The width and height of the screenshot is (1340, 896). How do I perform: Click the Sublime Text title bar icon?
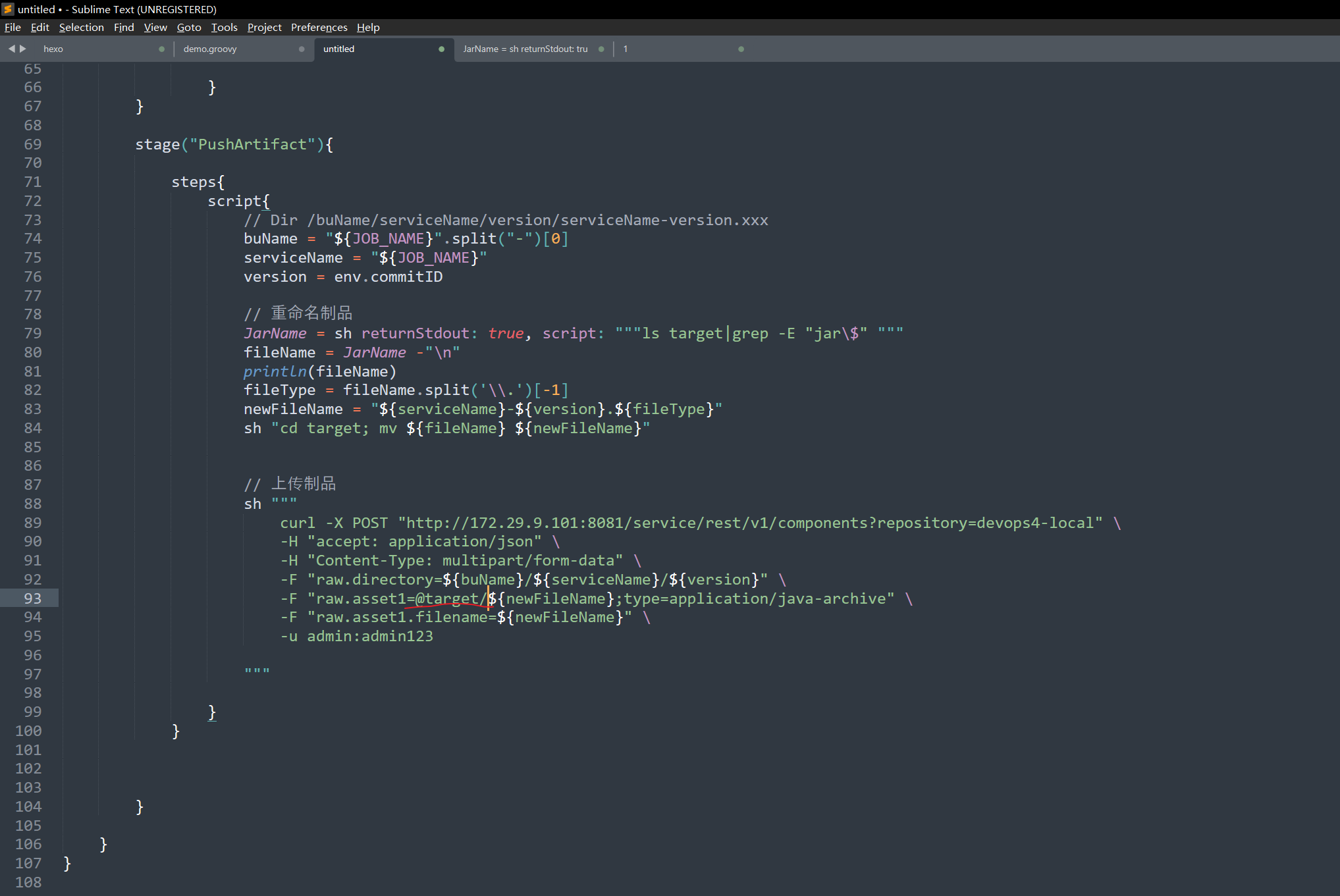[8, 9]
